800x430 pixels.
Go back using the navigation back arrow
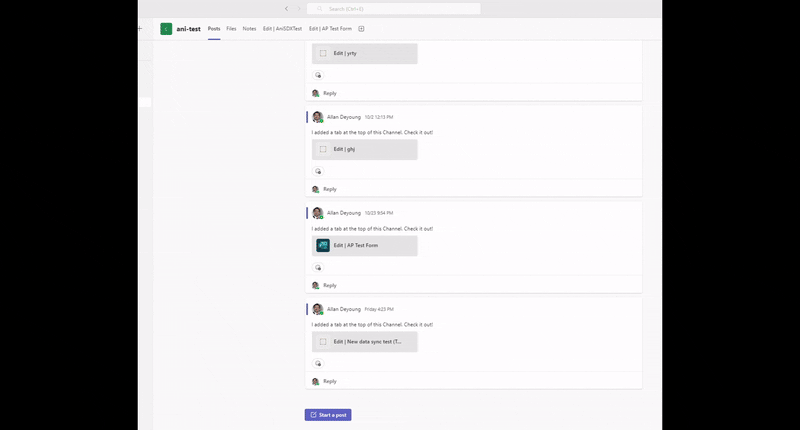pyautogui.click(x=286, y=9)
